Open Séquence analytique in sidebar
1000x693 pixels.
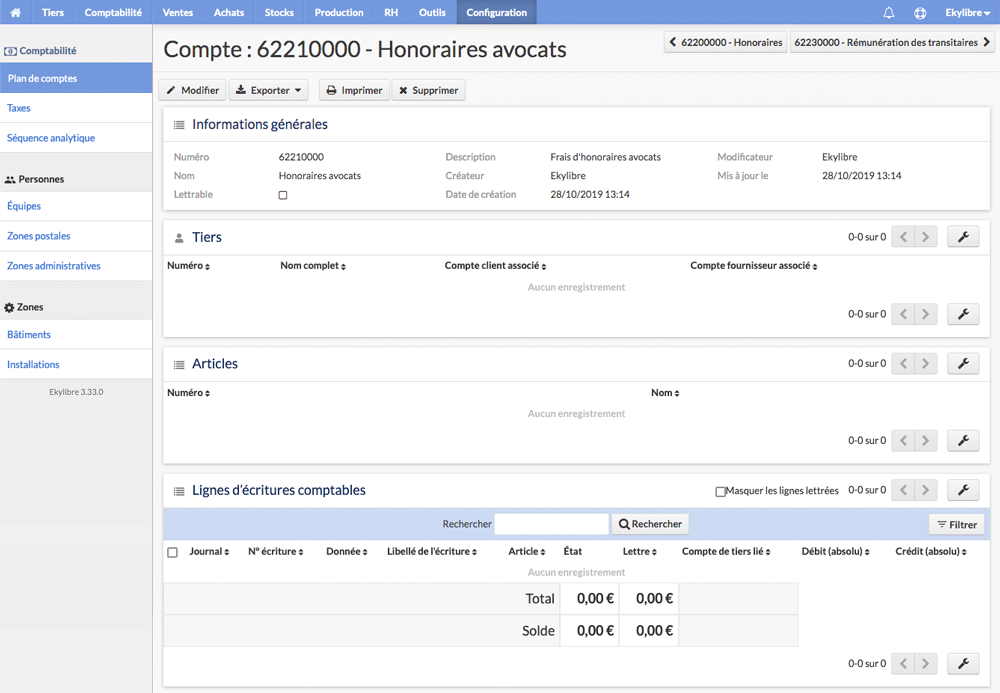76,138
